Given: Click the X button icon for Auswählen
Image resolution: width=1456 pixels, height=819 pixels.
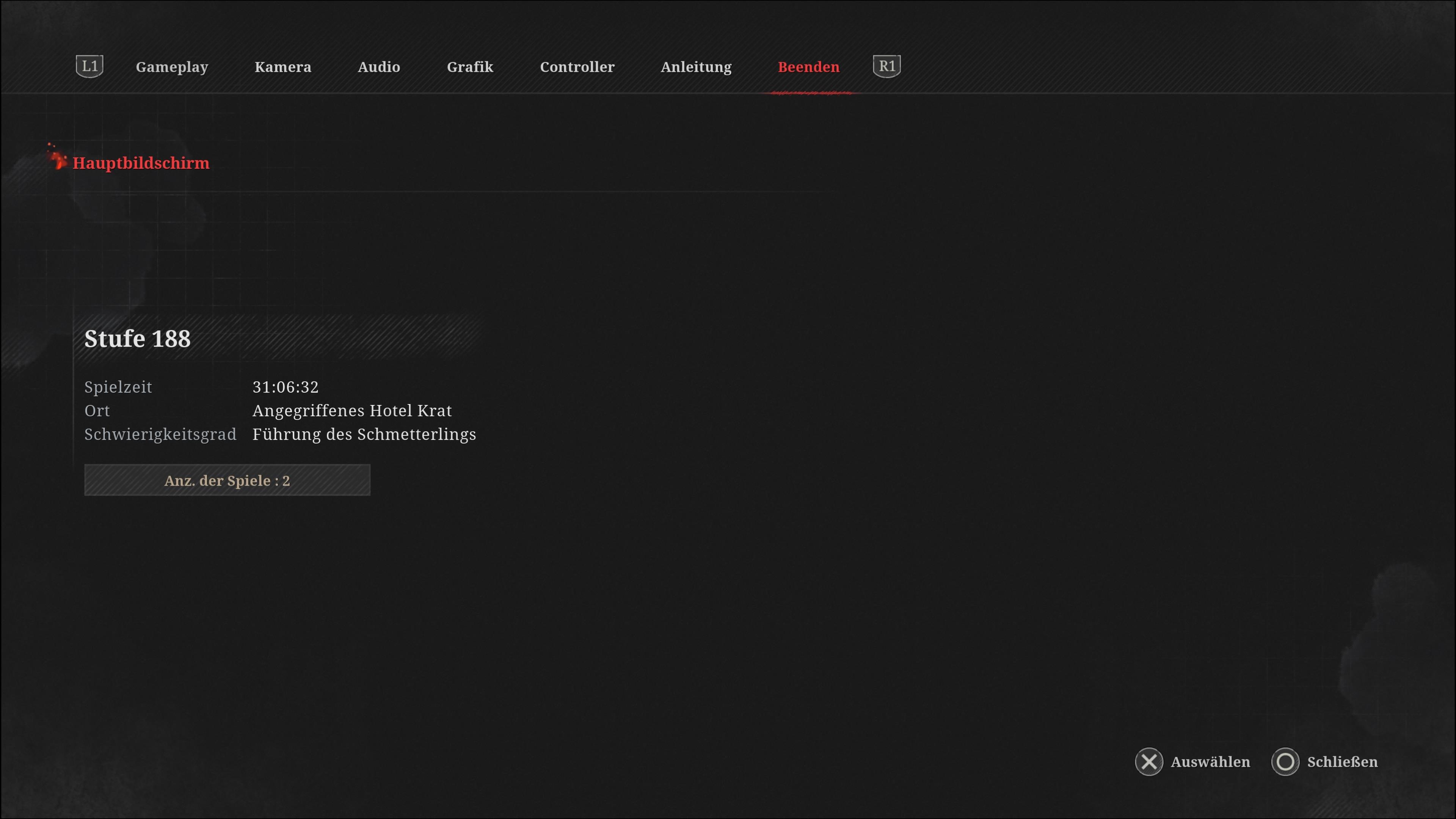Looking at the screenshot, I should [x=1148, y=761].
